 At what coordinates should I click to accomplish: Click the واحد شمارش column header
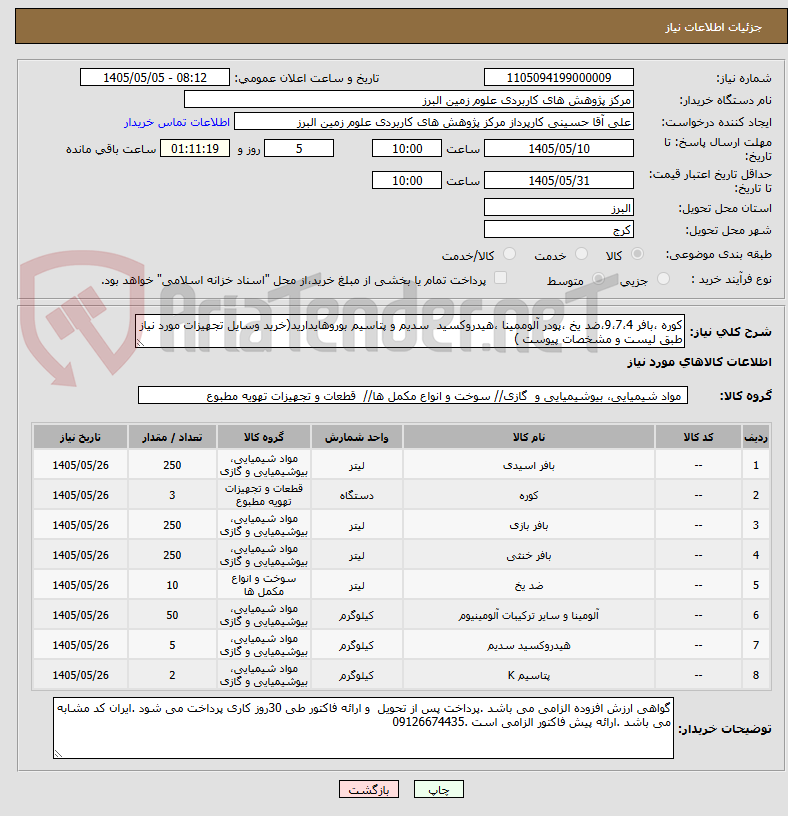[357, 437]
